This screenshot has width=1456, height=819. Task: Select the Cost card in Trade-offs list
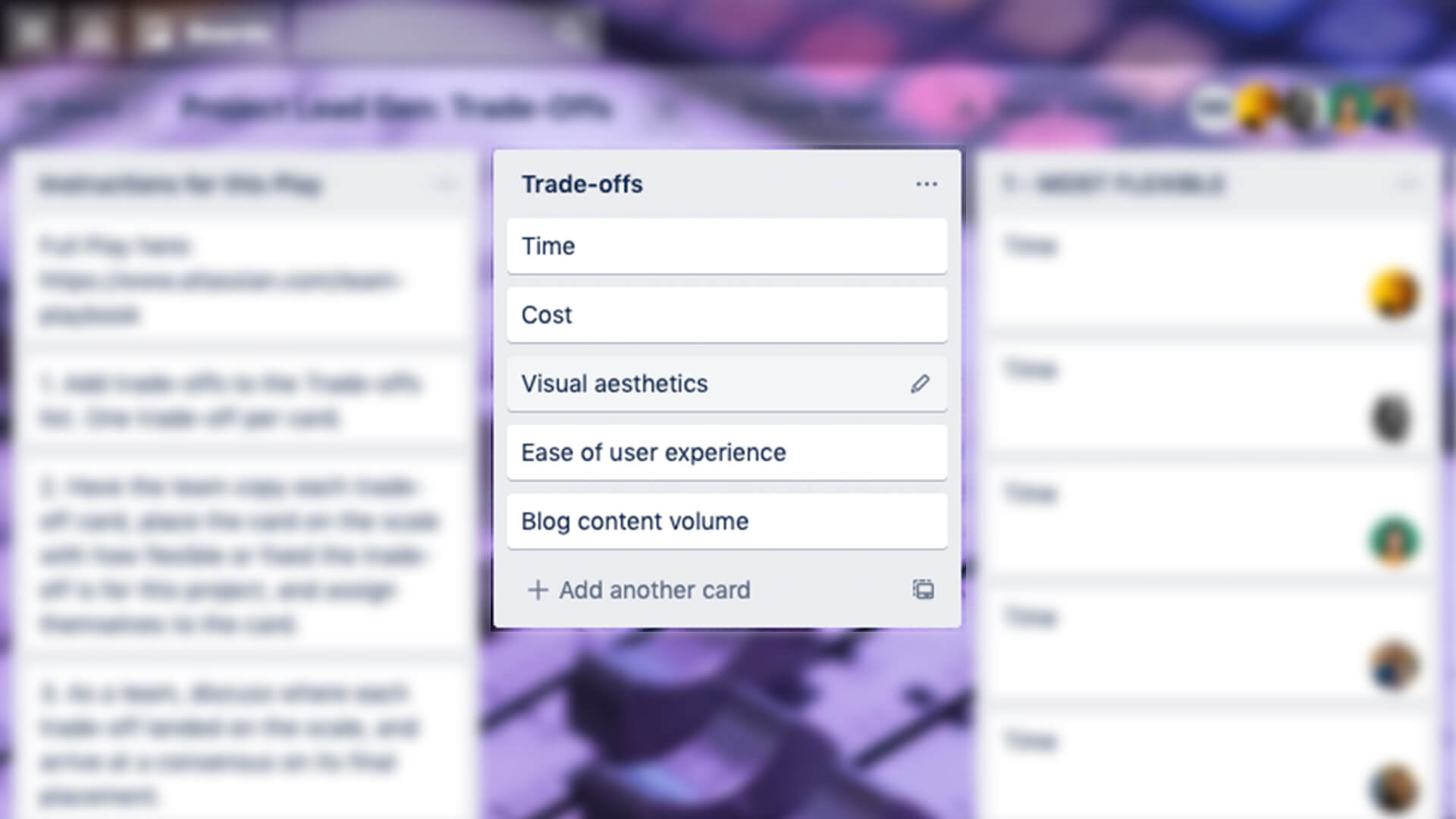pyautogui.click(x=728, y=314)
